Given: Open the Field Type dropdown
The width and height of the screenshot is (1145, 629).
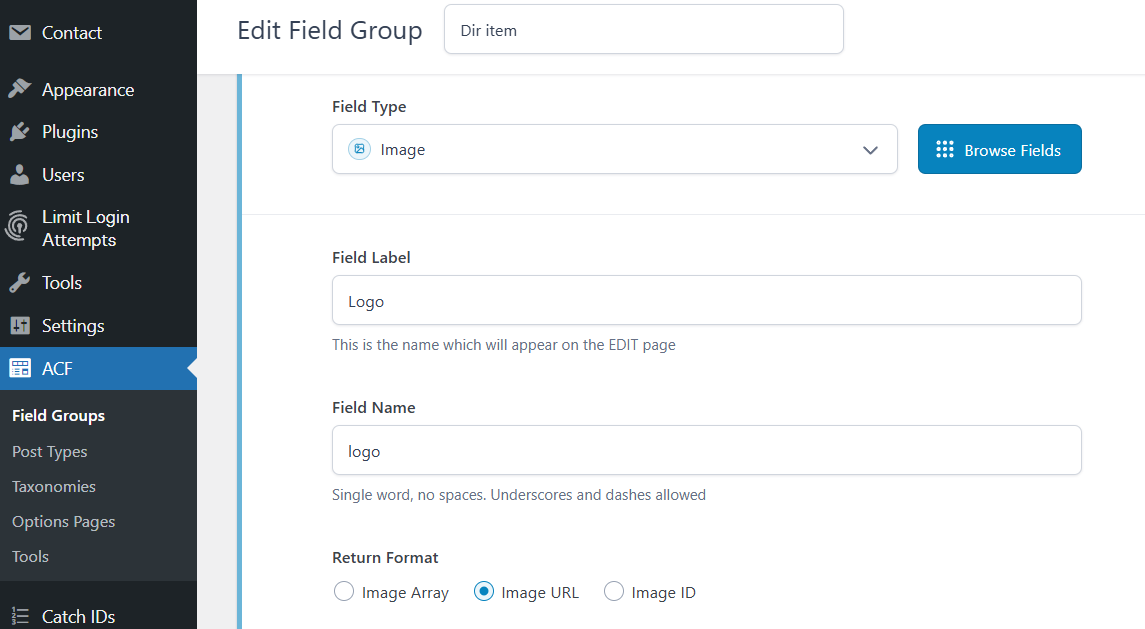Looking at the screenshot, I should click(x=614, y=149).
